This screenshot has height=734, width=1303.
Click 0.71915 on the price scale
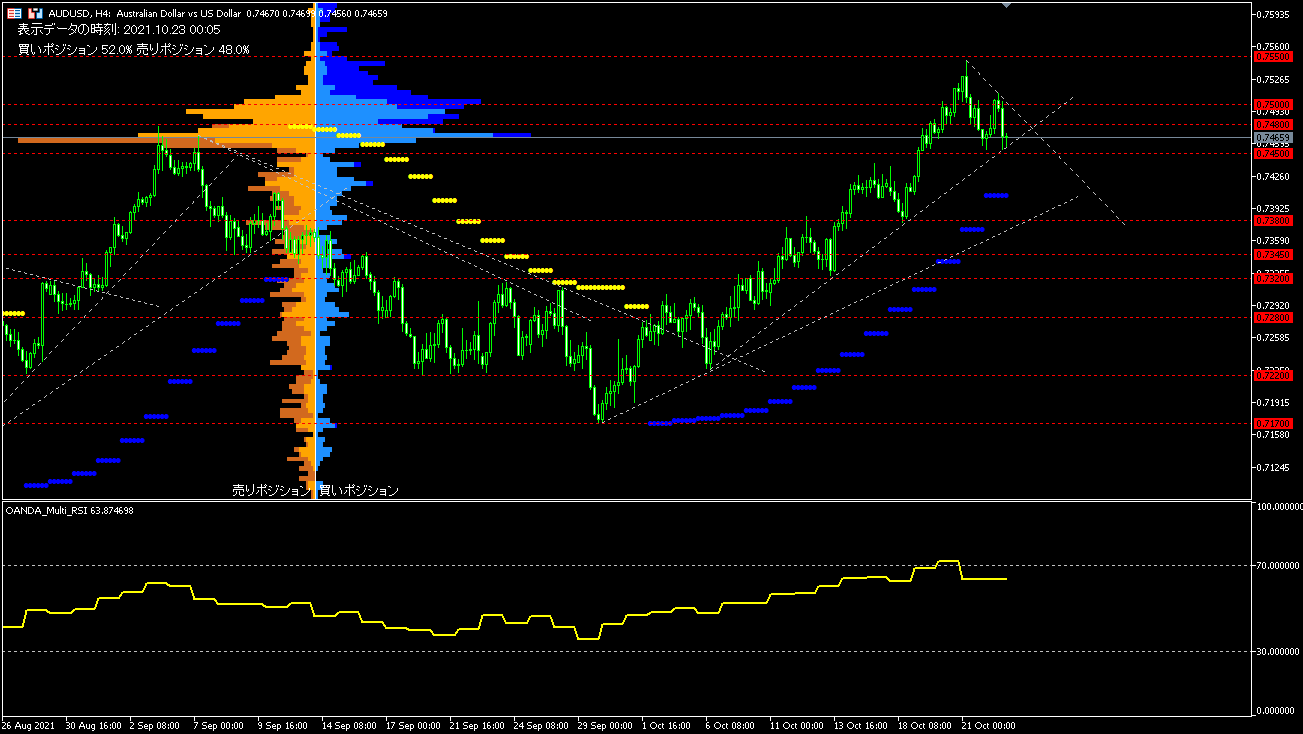pyautogui.click(x=1274, y=403)
